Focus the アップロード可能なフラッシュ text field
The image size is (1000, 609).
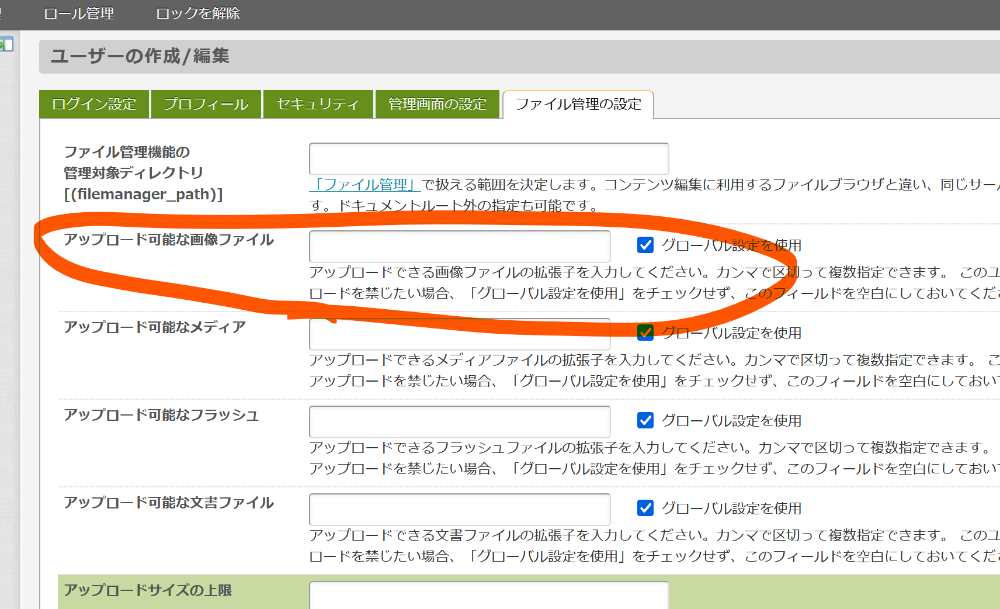pos(459,421)
